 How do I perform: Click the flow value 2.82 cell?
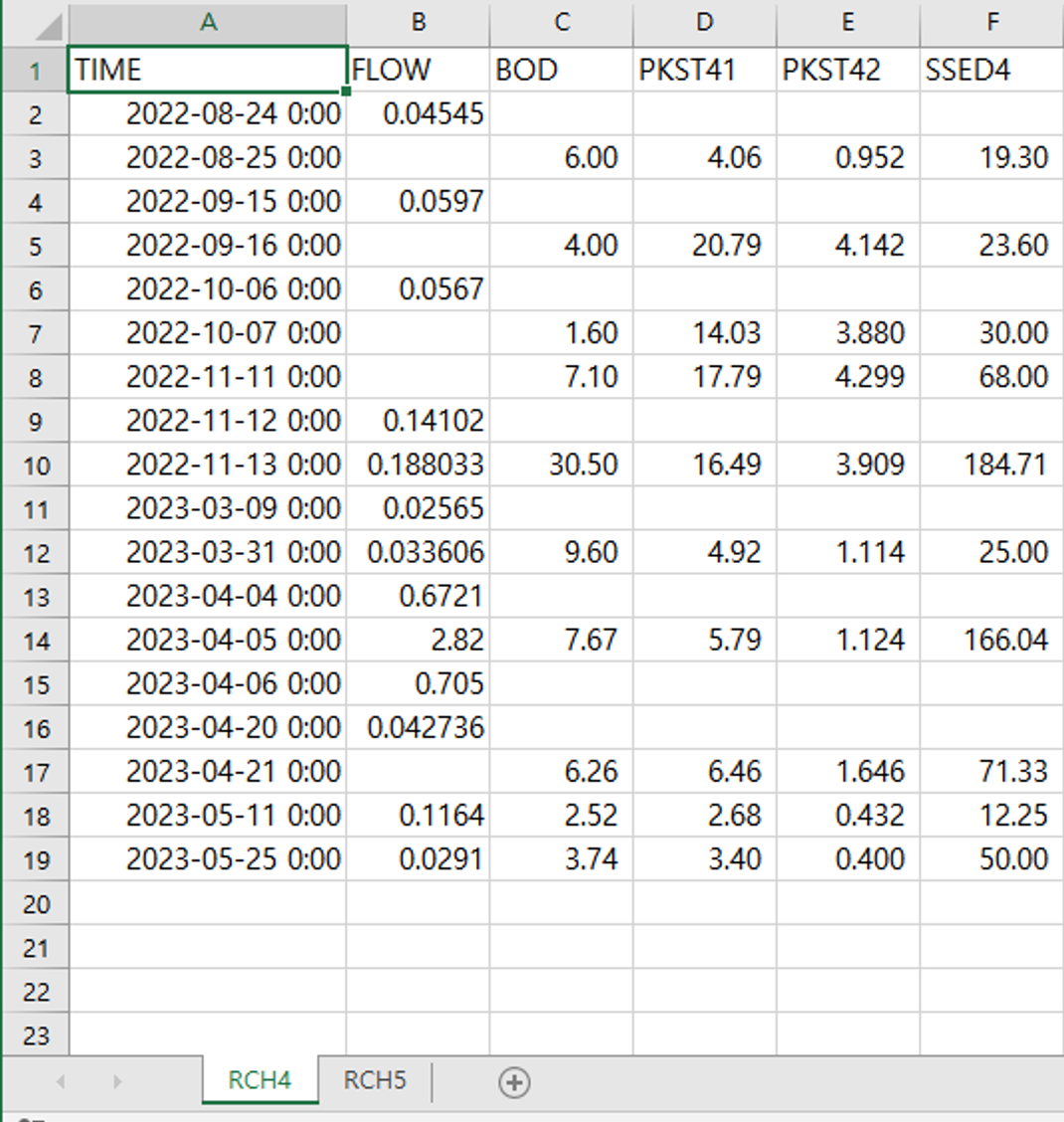[419, 640]
